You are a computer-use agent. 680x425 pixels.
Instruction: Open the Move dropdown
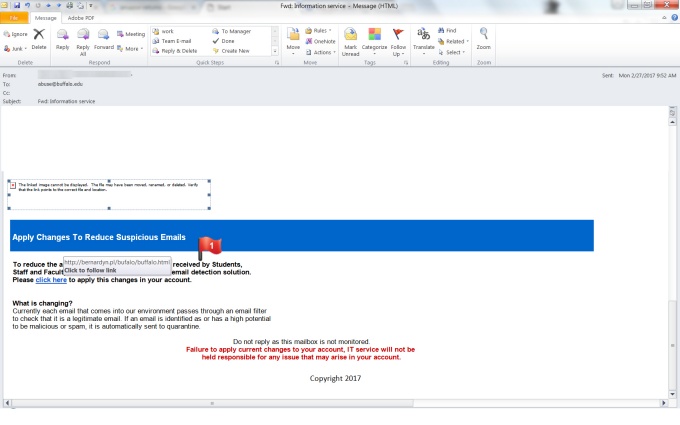coord(293,42)
